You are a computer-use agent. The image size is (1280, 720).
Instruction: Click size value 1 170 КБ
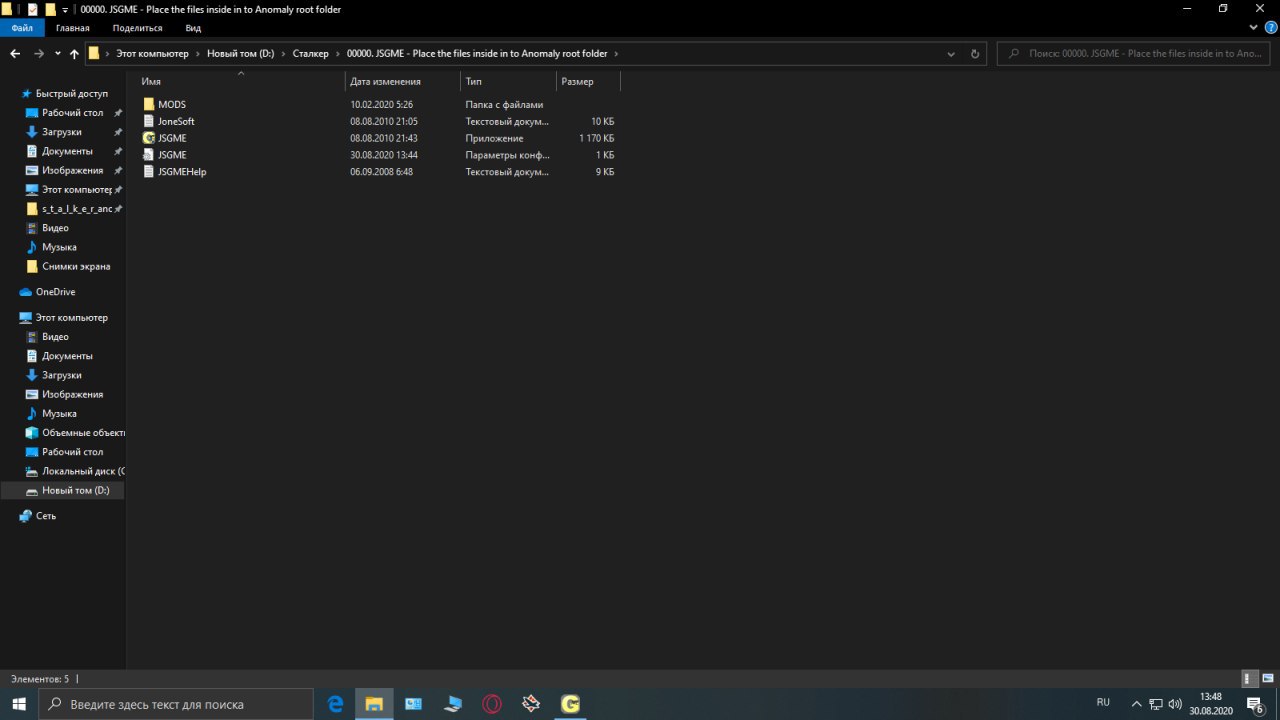tap(596, 138)
